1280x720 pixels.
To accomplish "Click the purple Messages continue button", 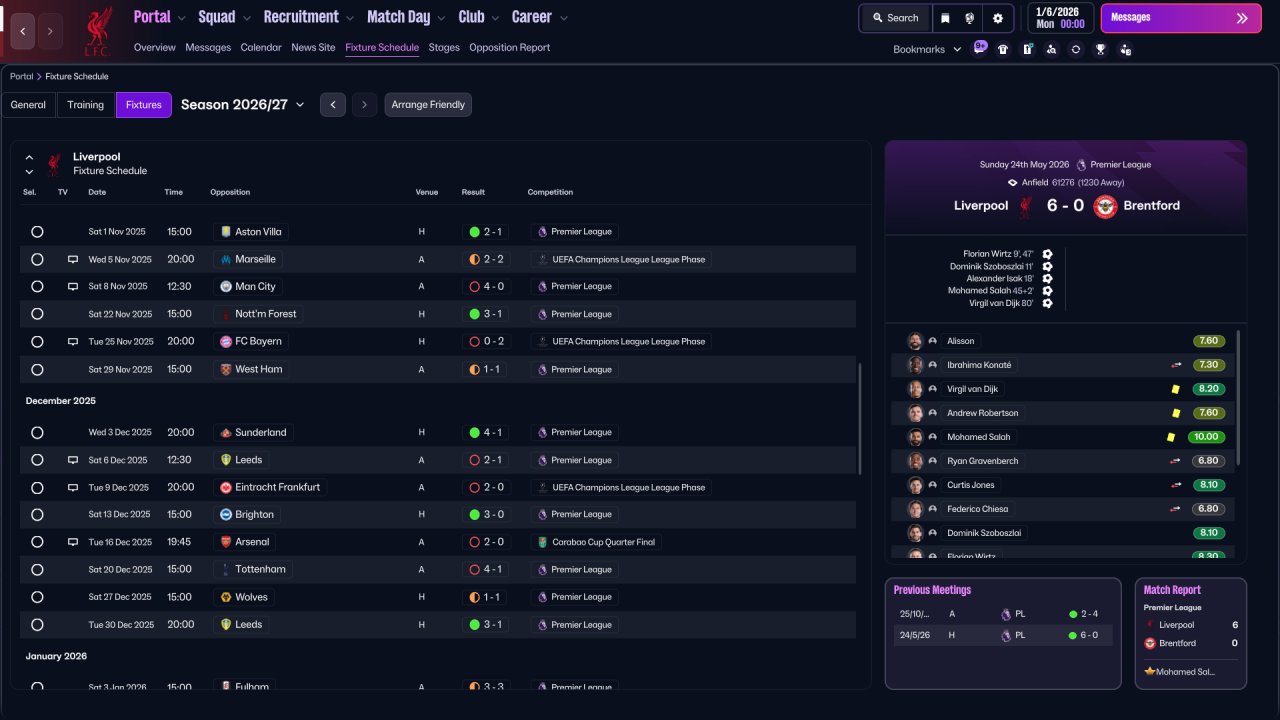I will (x=1181, y=18).
